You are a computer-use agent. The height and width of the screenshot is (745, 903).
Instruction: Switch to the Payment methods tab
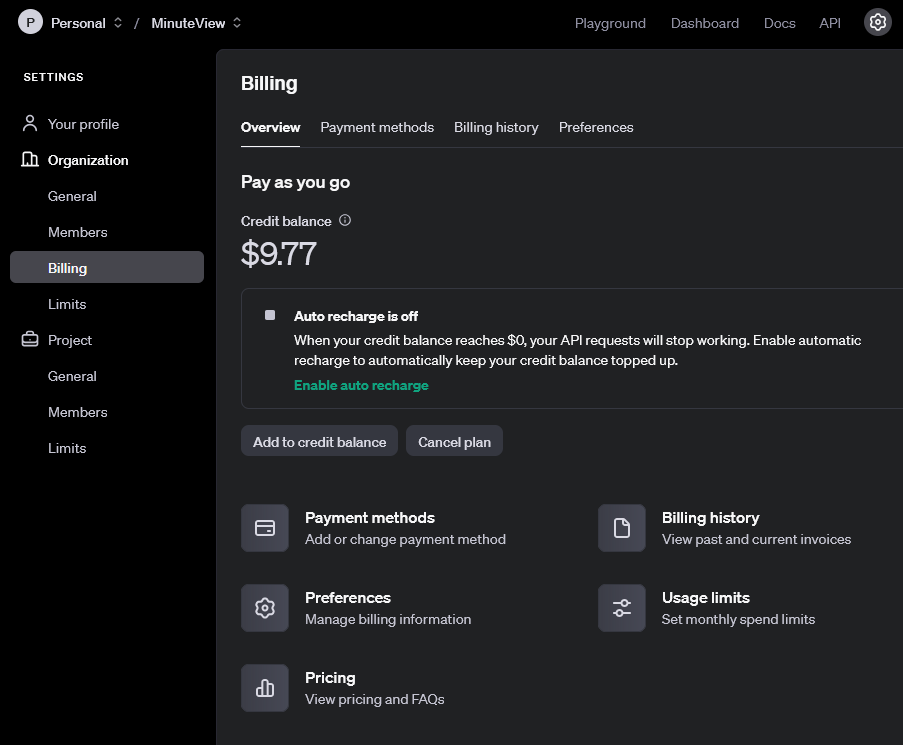(x=377, y=127)
